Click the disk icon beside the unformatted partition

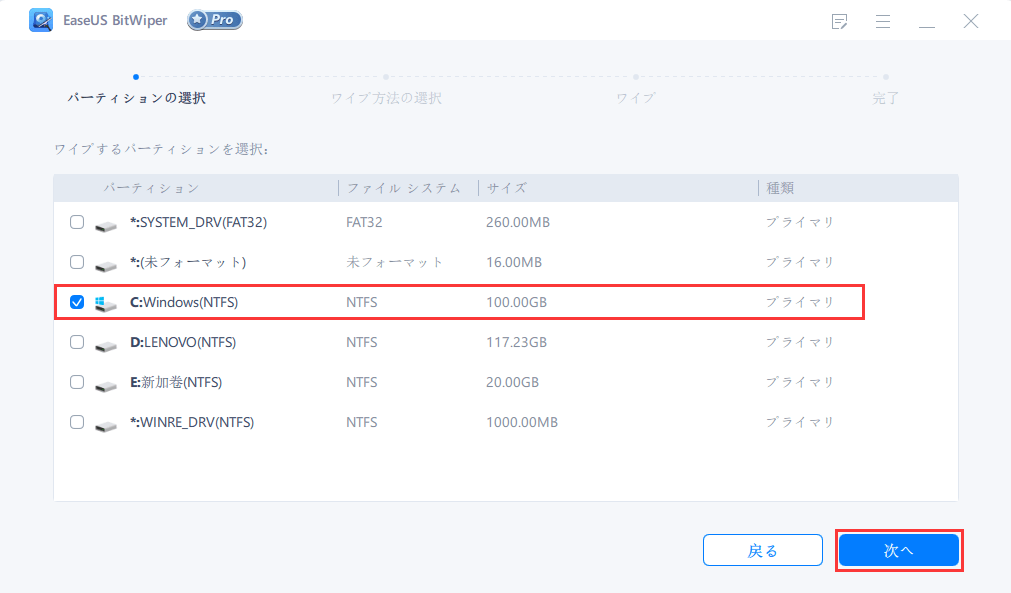click(105, 262)
